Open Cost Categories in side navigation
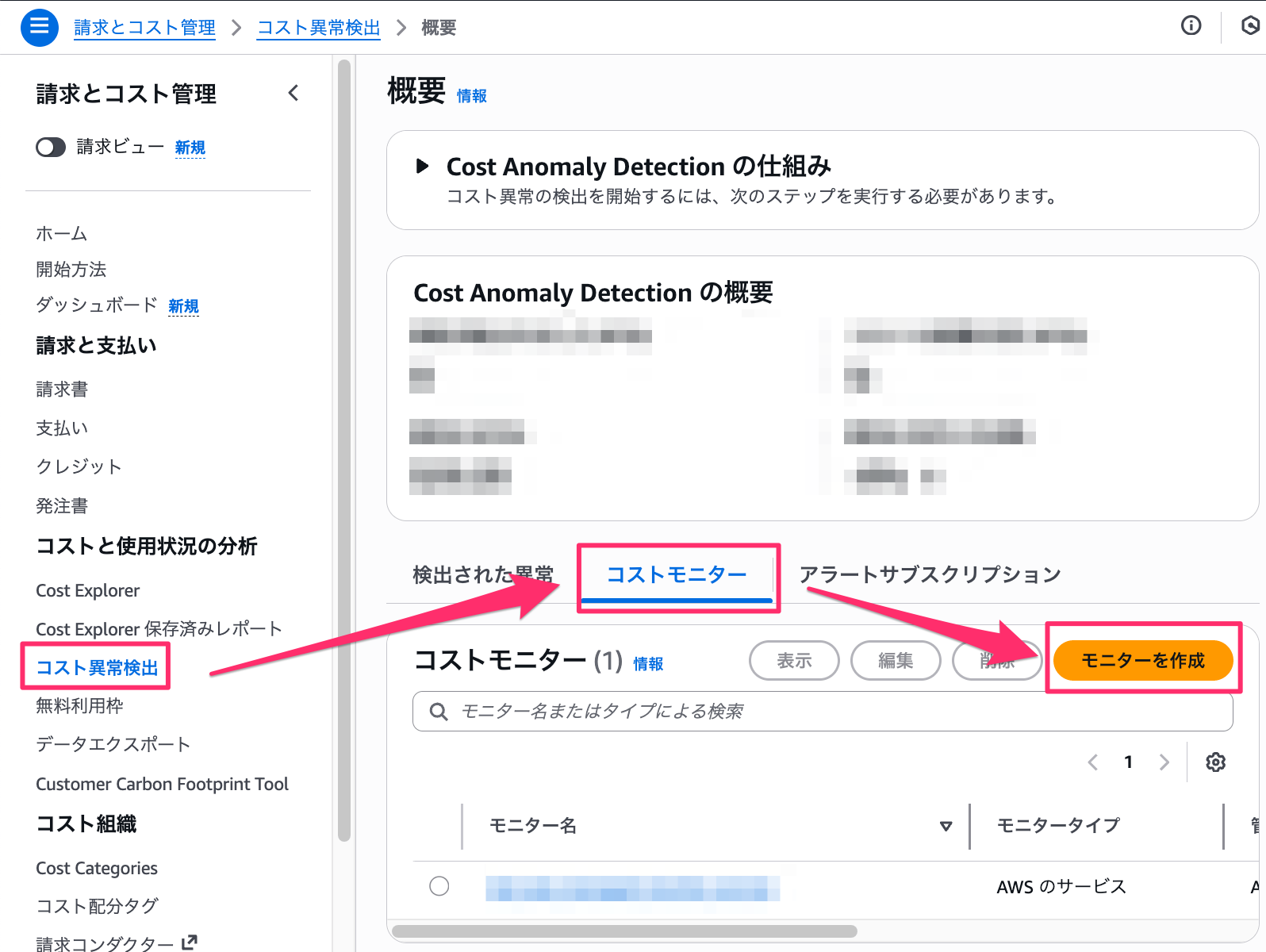This screenshot has height=952, width=1266. (x=97, y=868)
